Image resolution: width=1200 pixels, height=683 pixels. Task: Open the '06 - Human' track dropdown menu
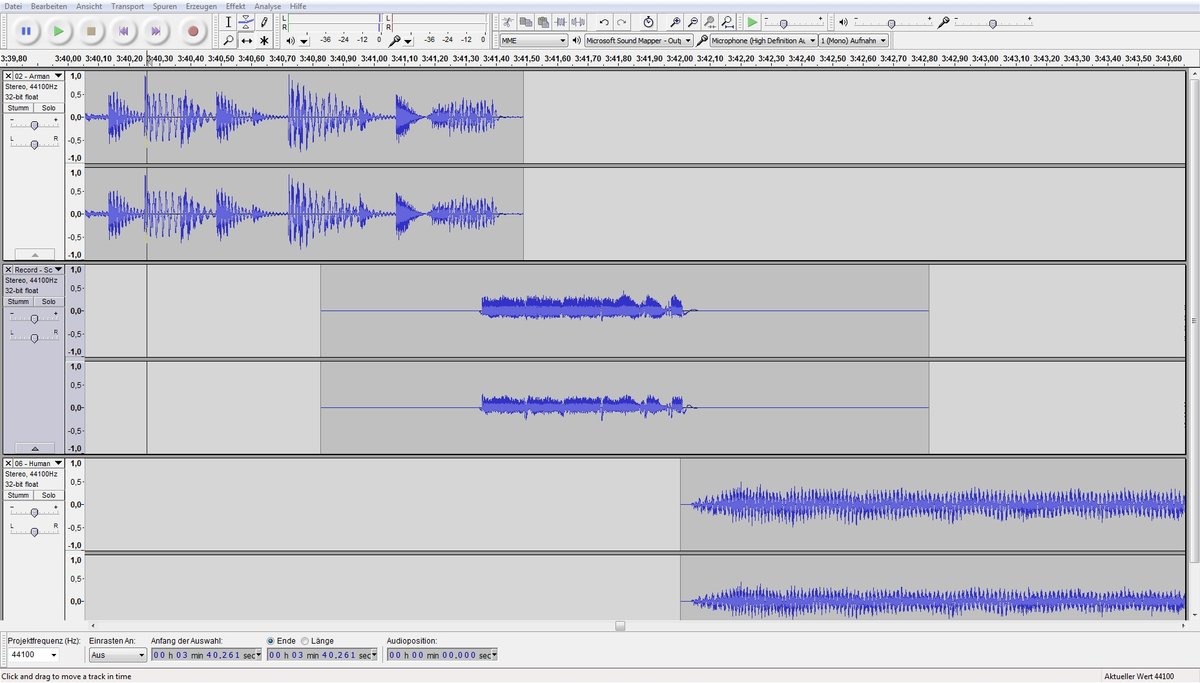(58, 463)
